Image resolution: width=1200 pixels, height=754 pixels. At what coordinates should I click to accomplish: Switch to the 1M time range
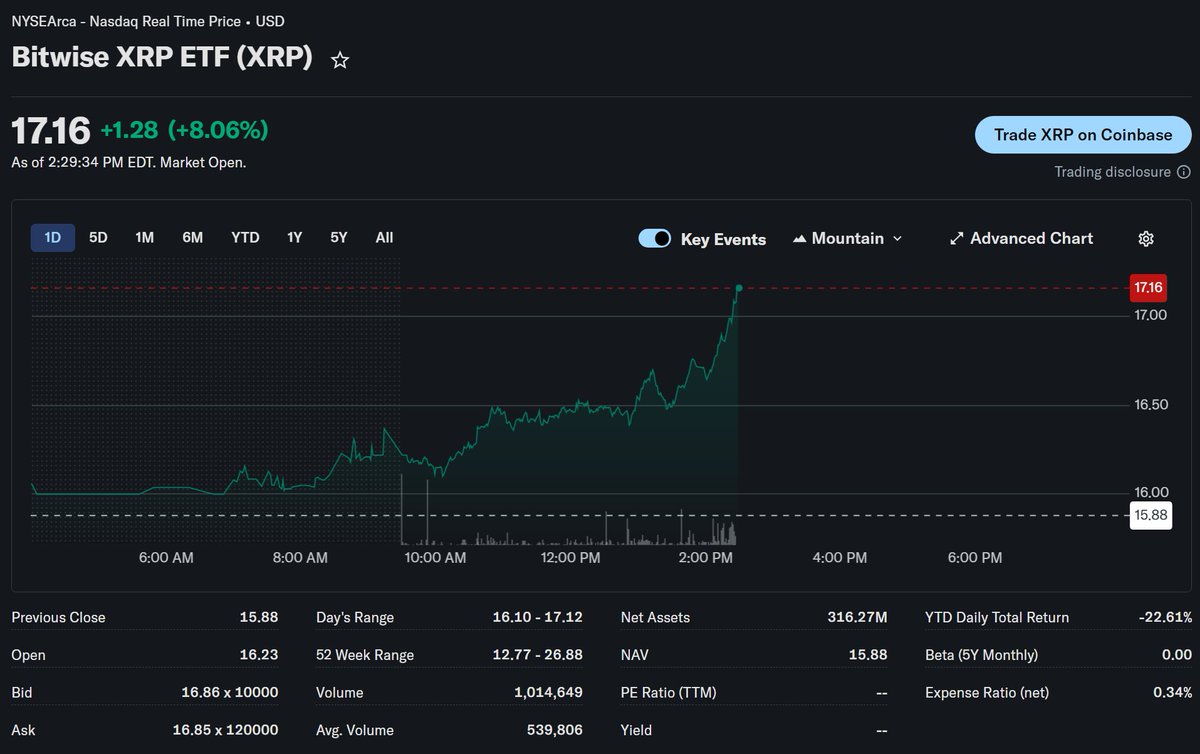(145, 237)
